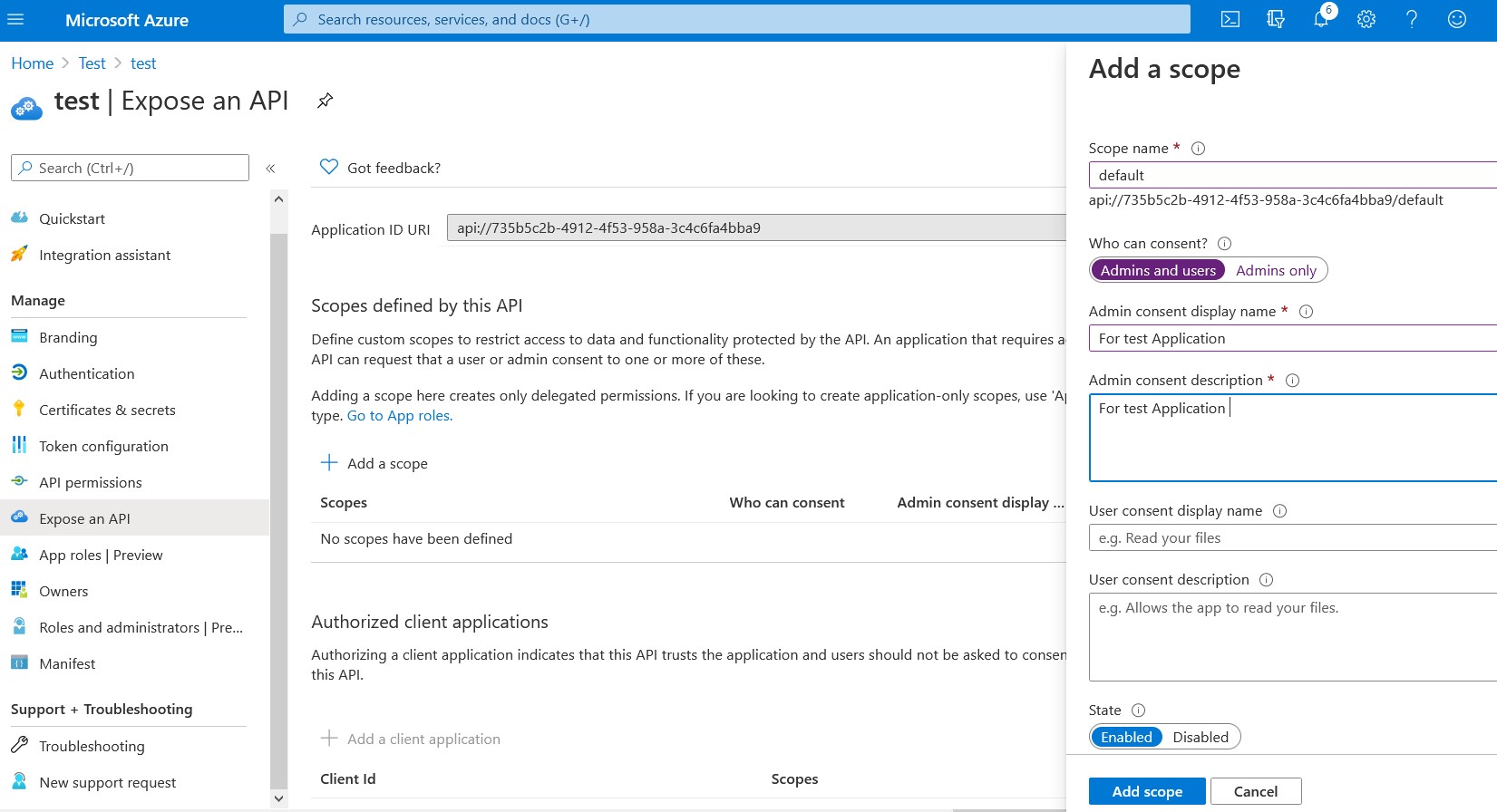The width and height of the screenshot is (1497, 812).
Task: Open API permissions in the sidebar
Action: point(90,483)
